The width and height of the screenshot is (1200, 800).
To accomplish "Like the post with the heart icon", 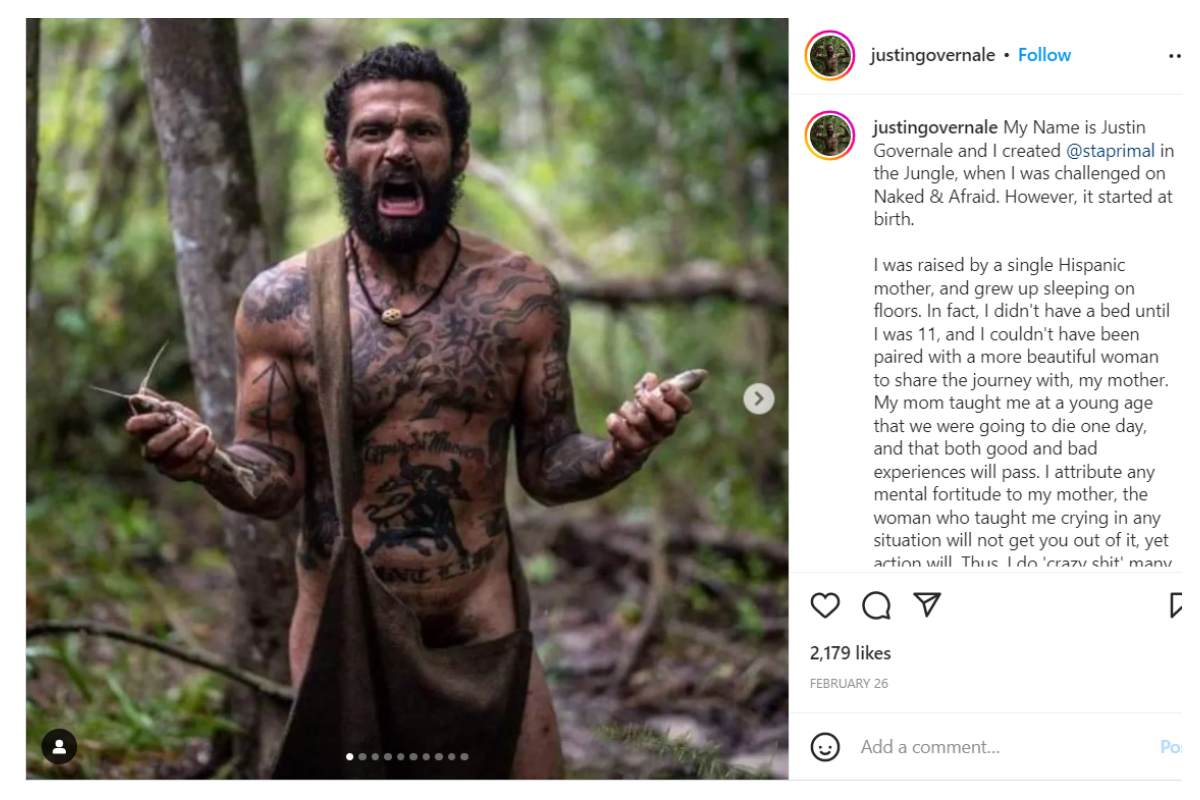I will [x=825, y=605].
